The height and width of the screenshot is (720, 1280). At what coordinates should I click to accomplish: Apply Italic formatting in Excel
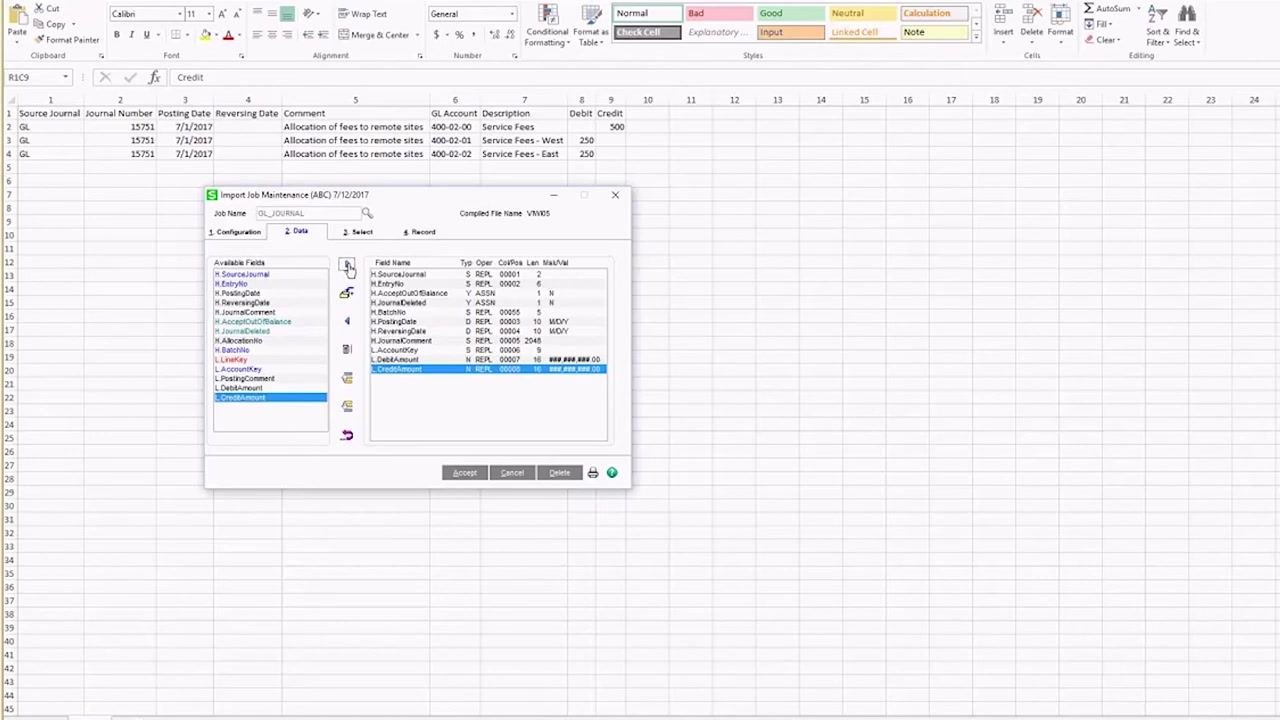click(x=131, y=34)
